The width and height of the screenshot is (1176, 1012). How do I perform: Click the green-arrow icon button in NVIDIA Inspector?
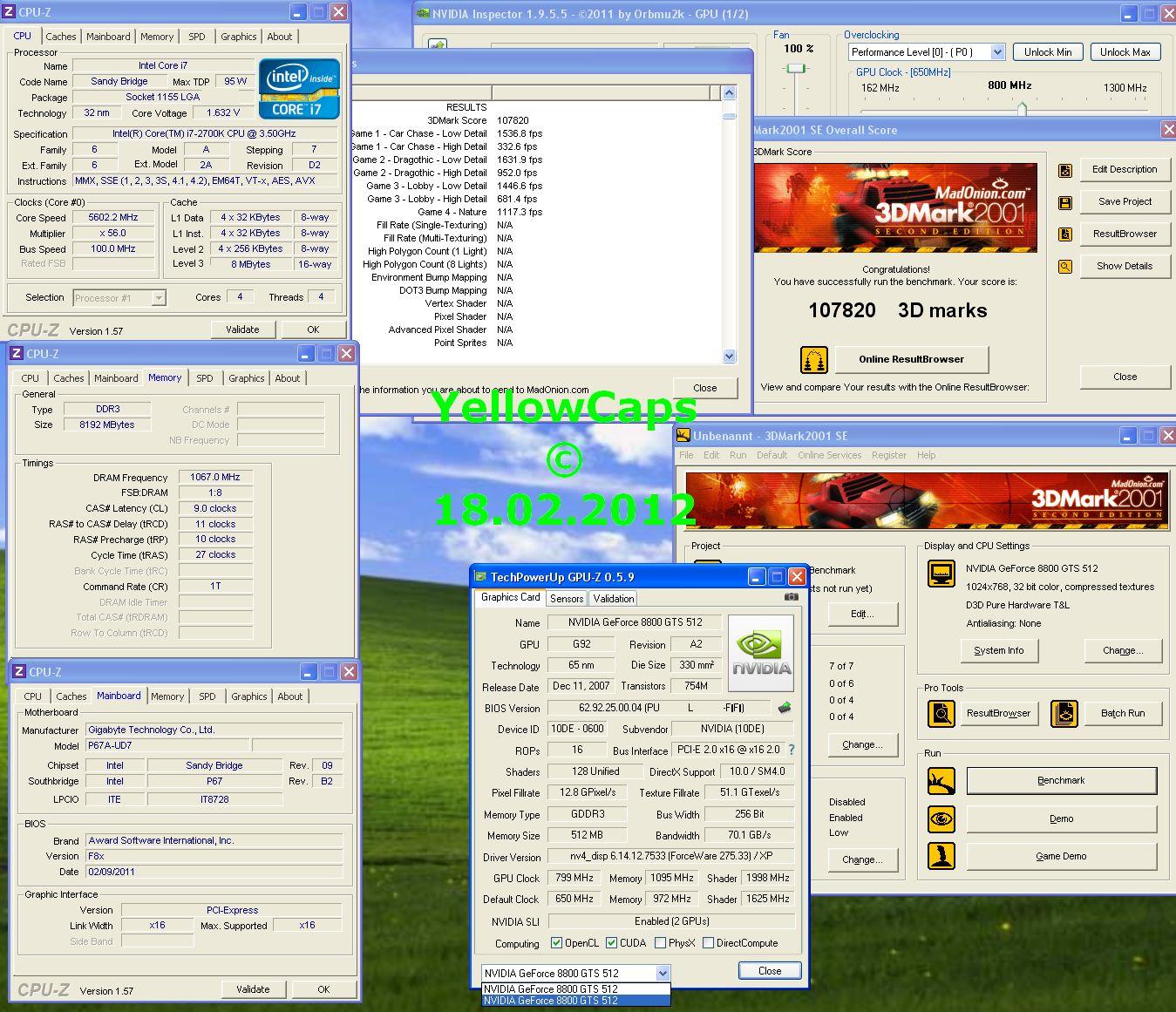[438, 44]
